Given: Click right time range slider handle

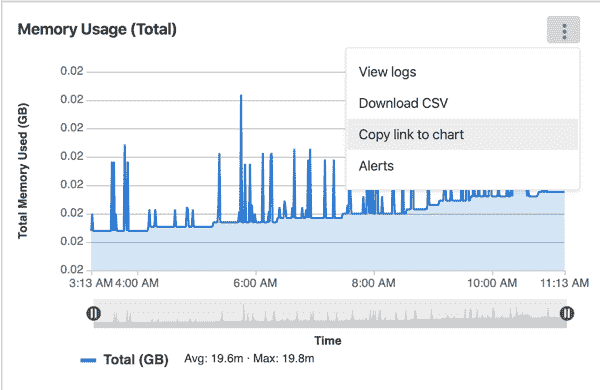Looking at the screenshot, I should (x=567, y=313).
